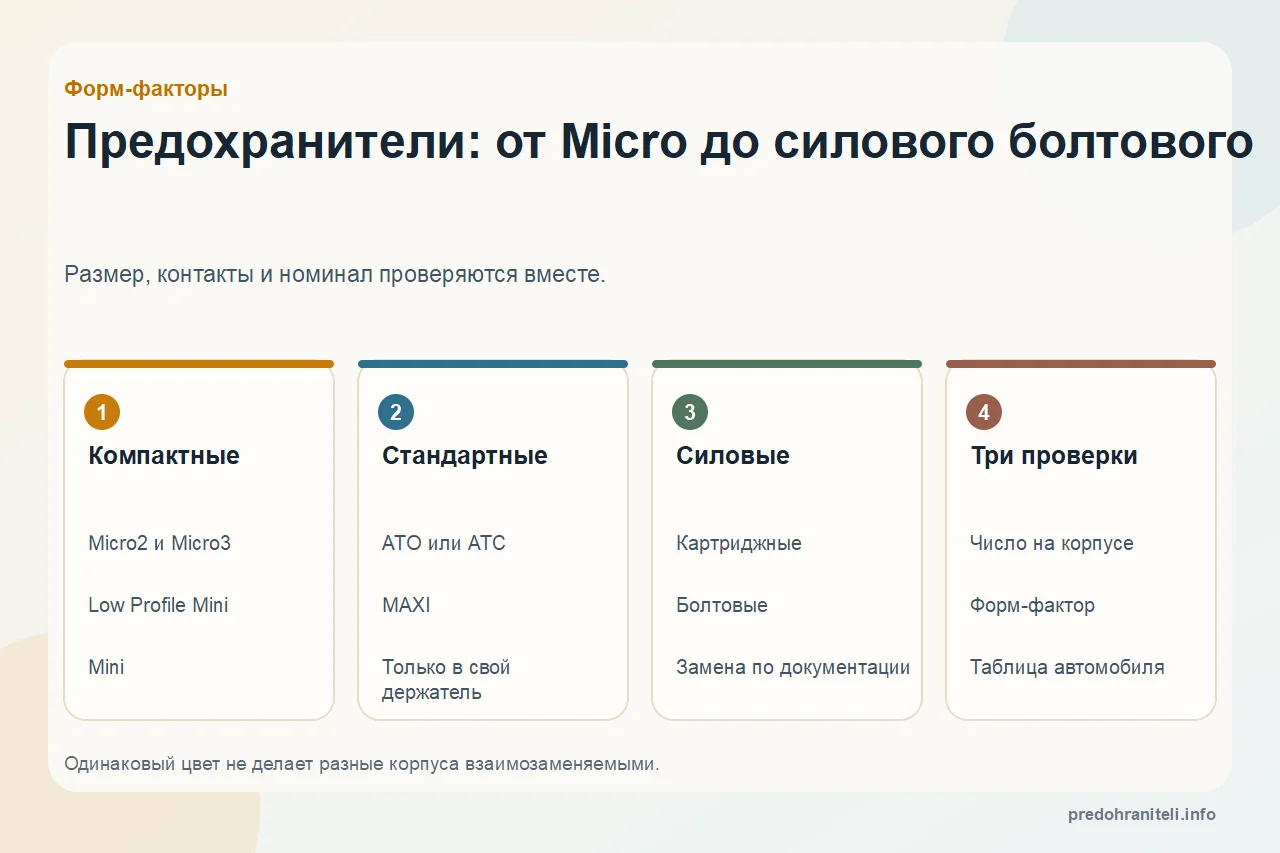Click the Форм-факторы label above the title

click(x=146, y=89)
